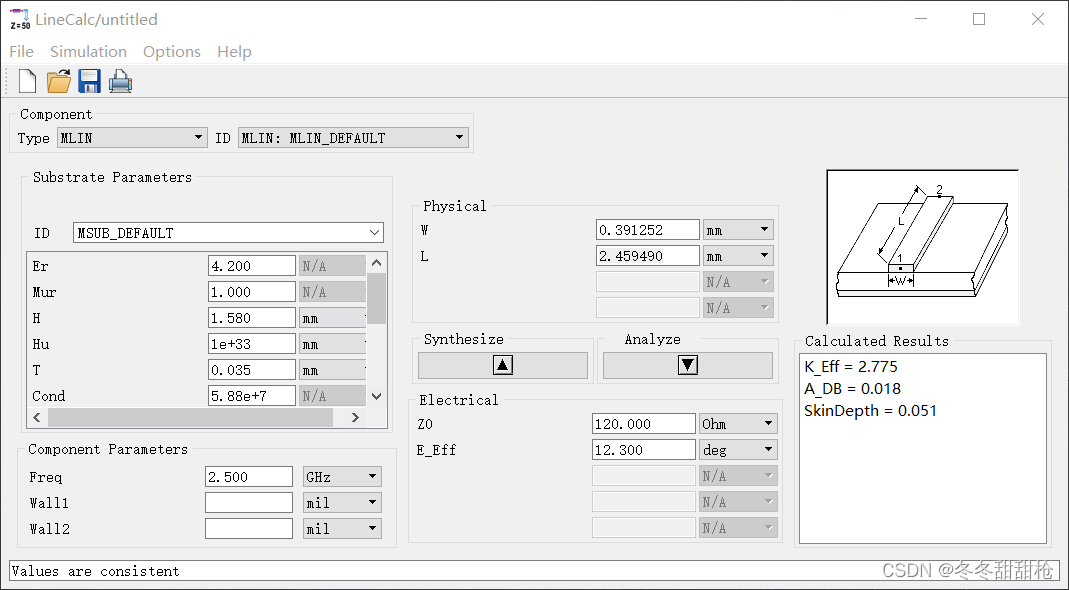Screen dimensions: 1069x590
Task: Click the W width field 0.391252
Action: pyautogui.click(x=648, y=230)
